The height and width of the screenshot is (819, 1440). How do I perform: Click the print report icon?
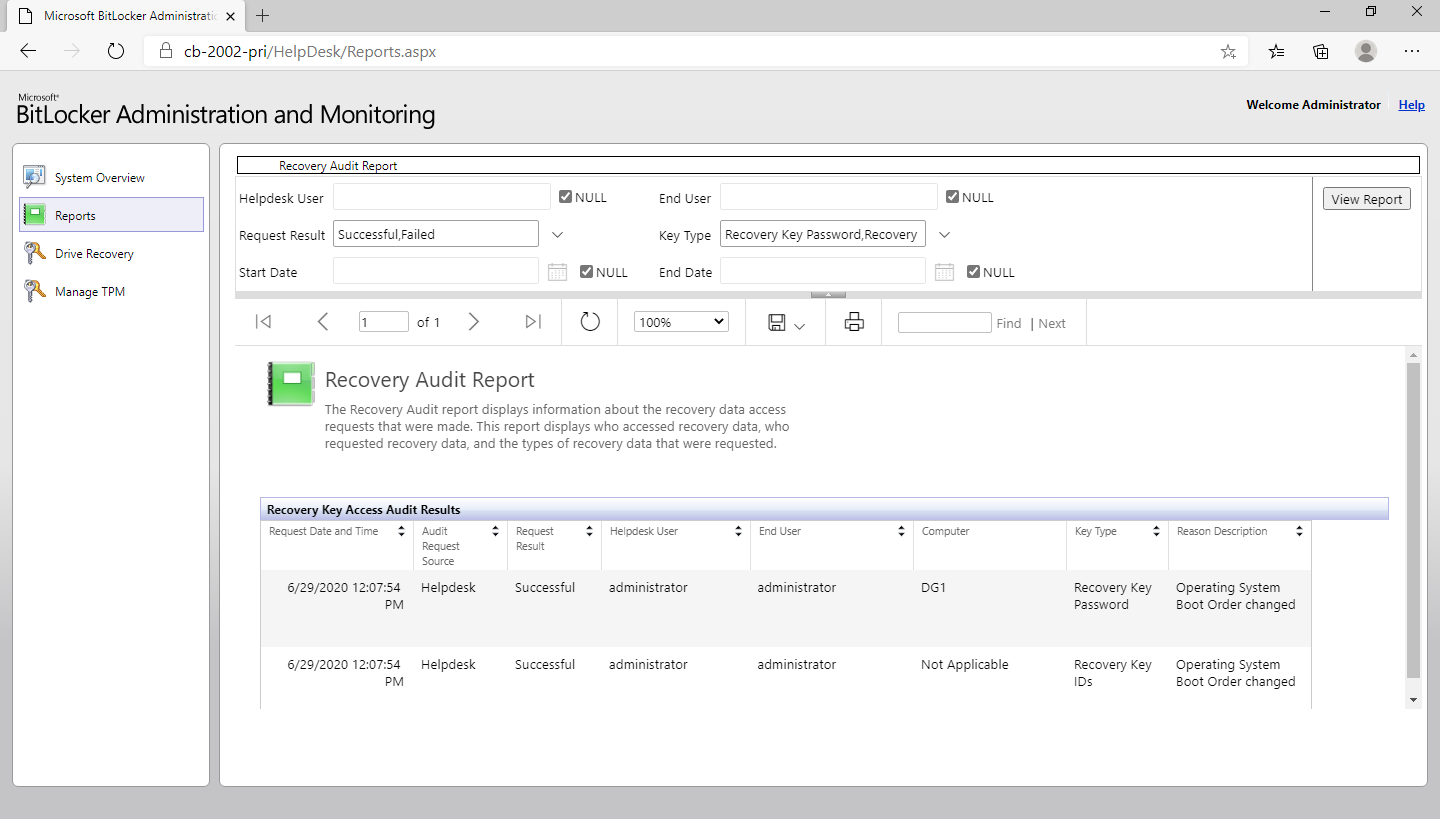coord(853,322)
